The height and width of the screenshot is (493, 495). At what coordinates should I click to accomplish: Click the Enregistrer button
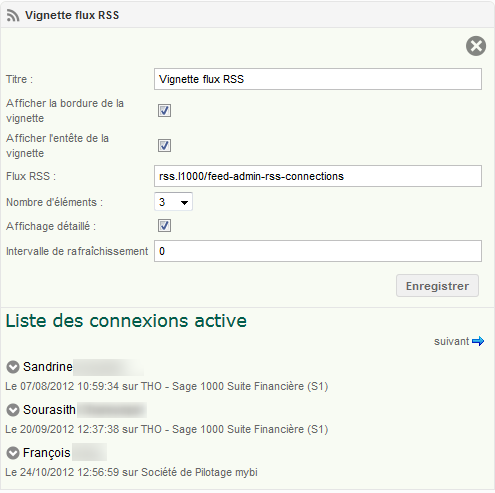point(437,286)
